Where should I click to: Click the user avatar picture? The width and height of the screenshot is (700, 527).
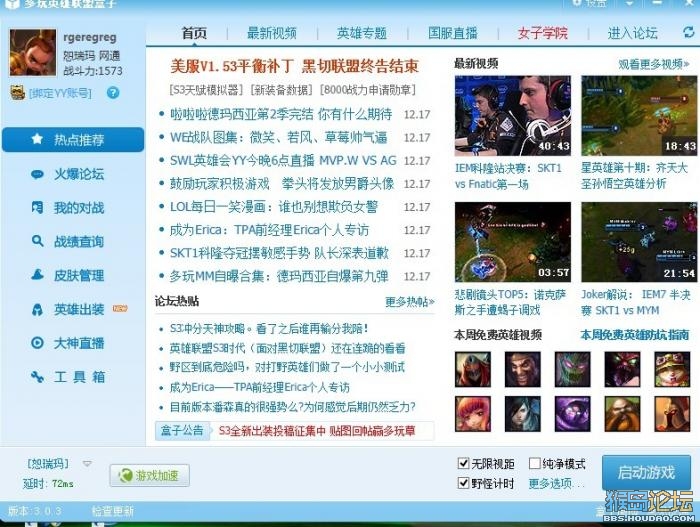click(x=33, y=53)
